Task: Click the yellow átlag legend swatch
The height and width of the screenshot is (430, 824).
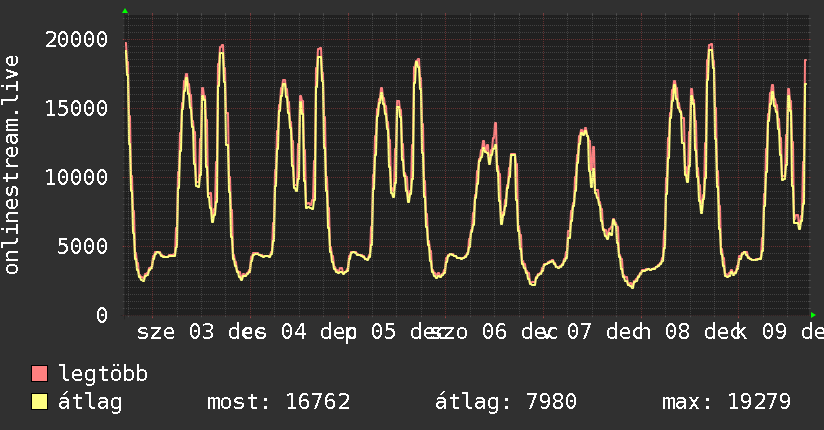Action: 39,401
